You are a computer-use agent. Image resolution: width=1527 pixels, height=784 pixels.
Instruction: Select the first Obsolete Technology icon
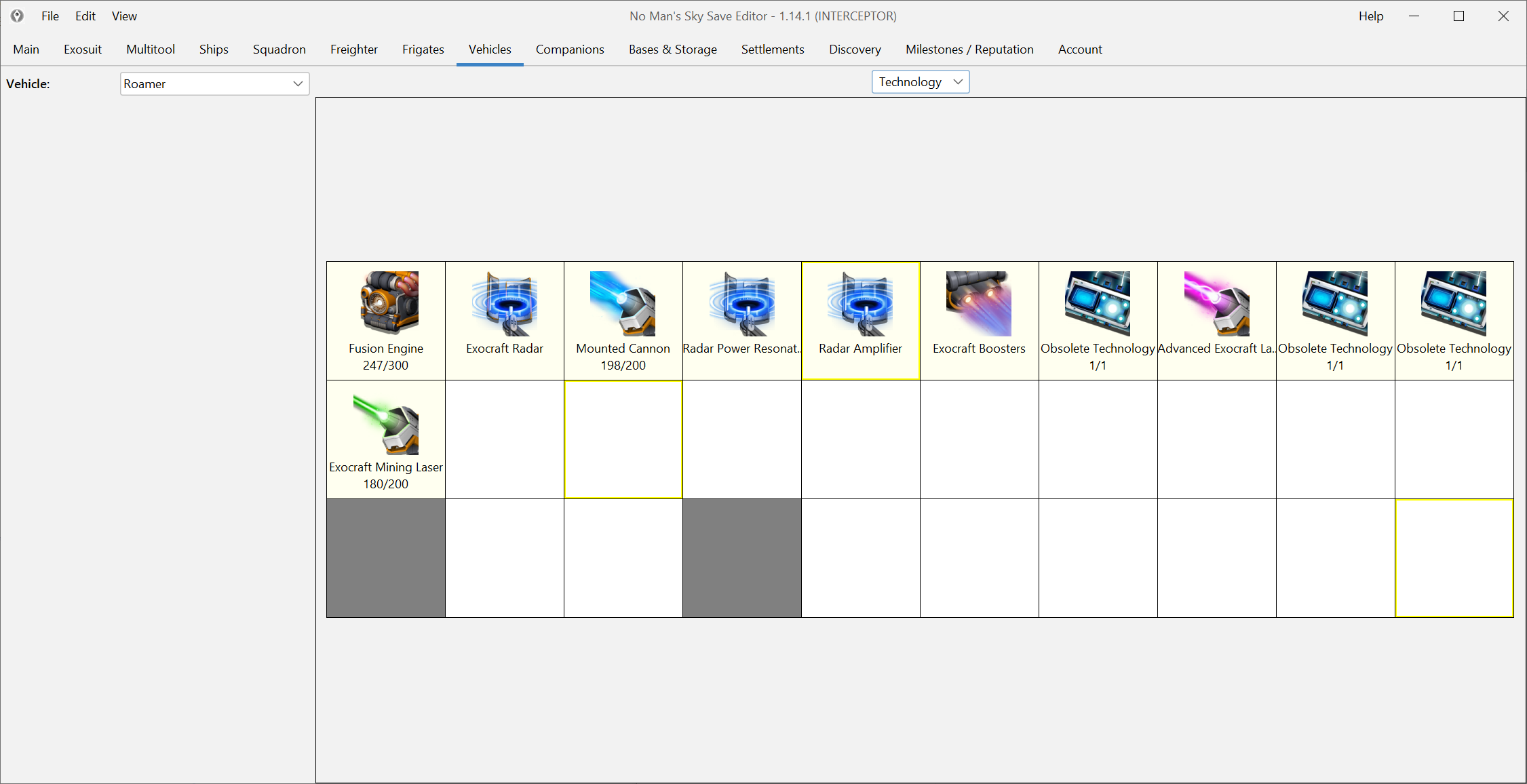pos(1097,302)
